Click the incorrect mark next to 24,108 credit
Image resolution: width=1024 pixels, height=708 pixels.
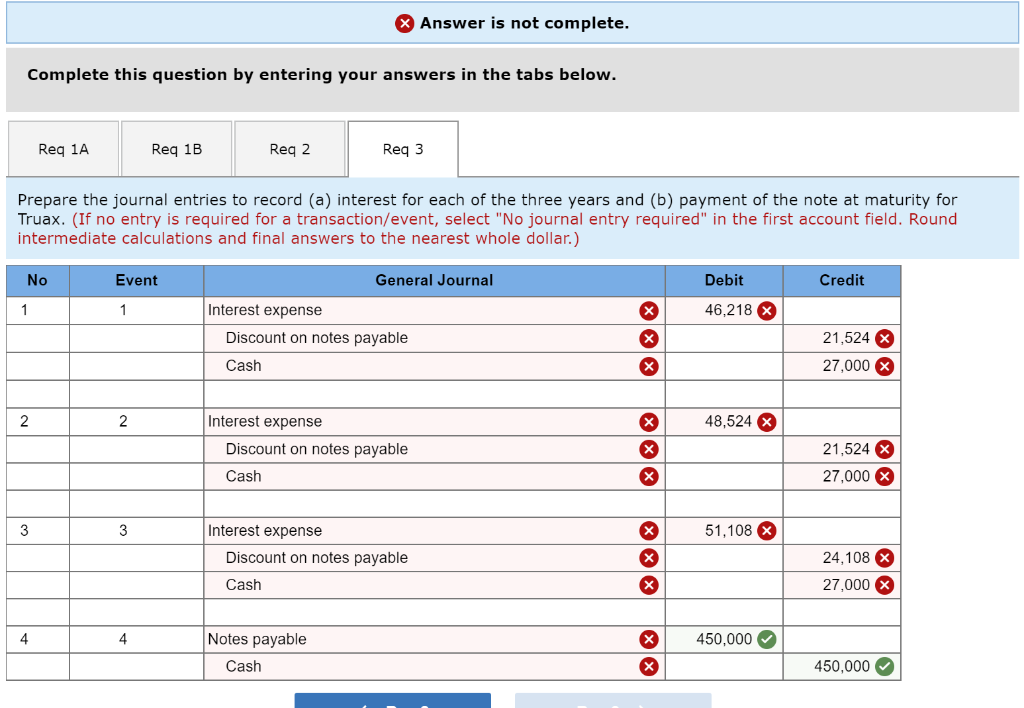click(884, 558)
